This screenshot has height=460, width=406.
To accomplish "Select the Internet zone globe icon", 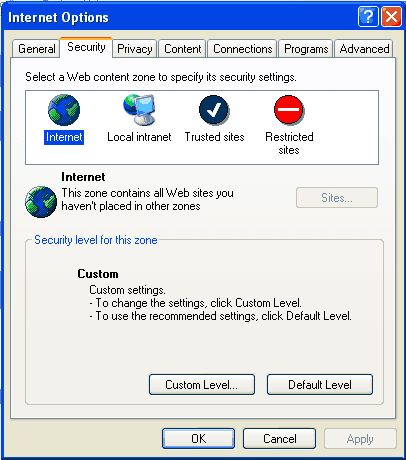I will tap(64, 110).
